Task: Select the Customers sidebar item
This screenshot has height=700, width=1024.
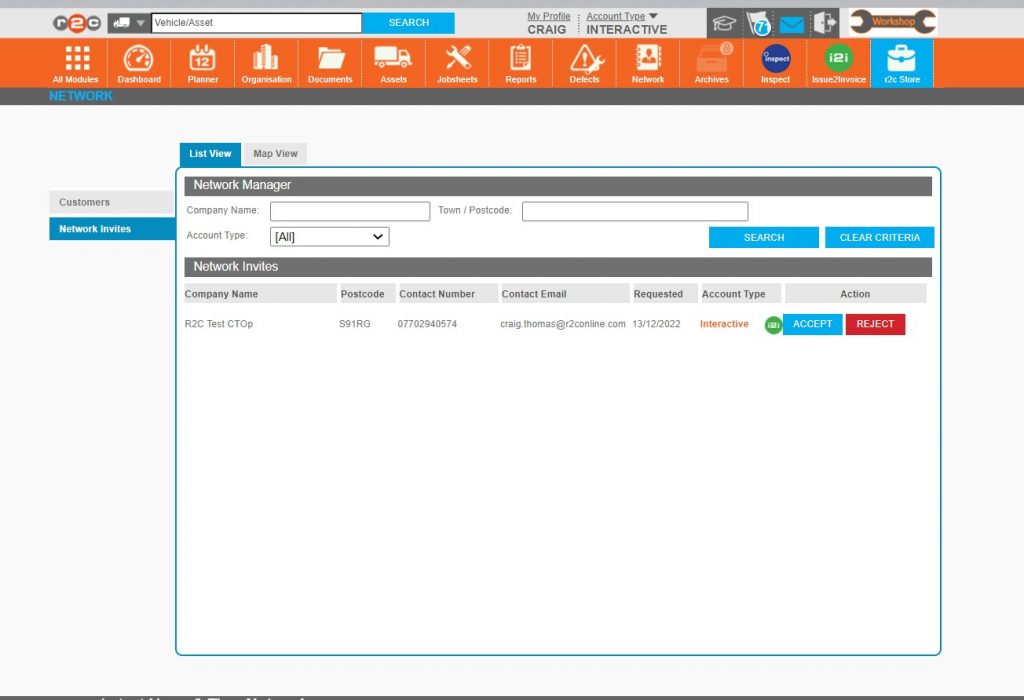Action: tap(111, 202)
